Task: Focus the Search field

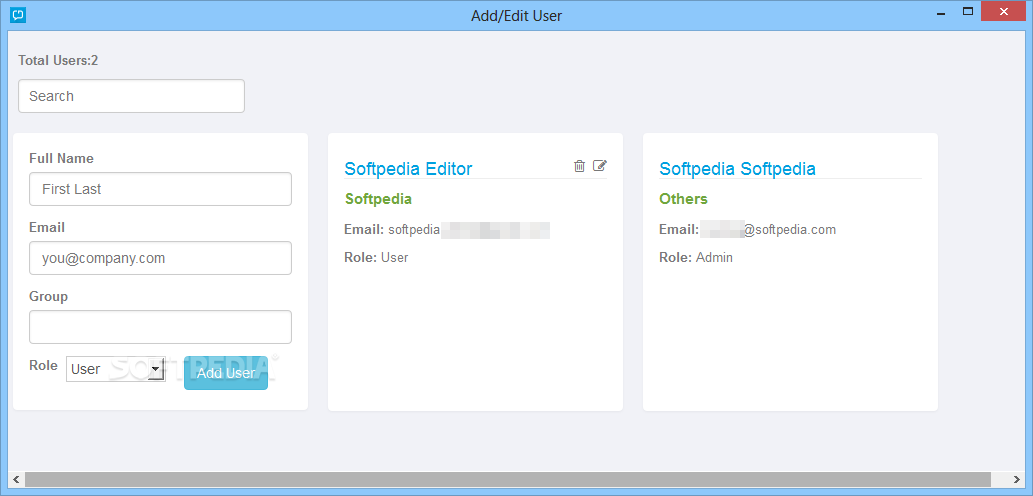Action: coord(131,96)
